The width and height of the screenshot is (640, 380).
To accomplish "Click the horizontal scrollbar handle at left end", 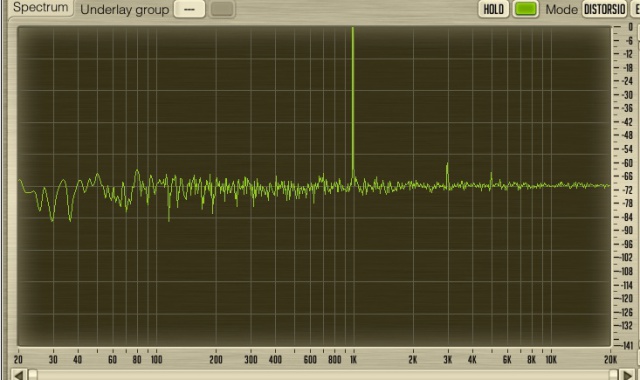I will (33, 374).
